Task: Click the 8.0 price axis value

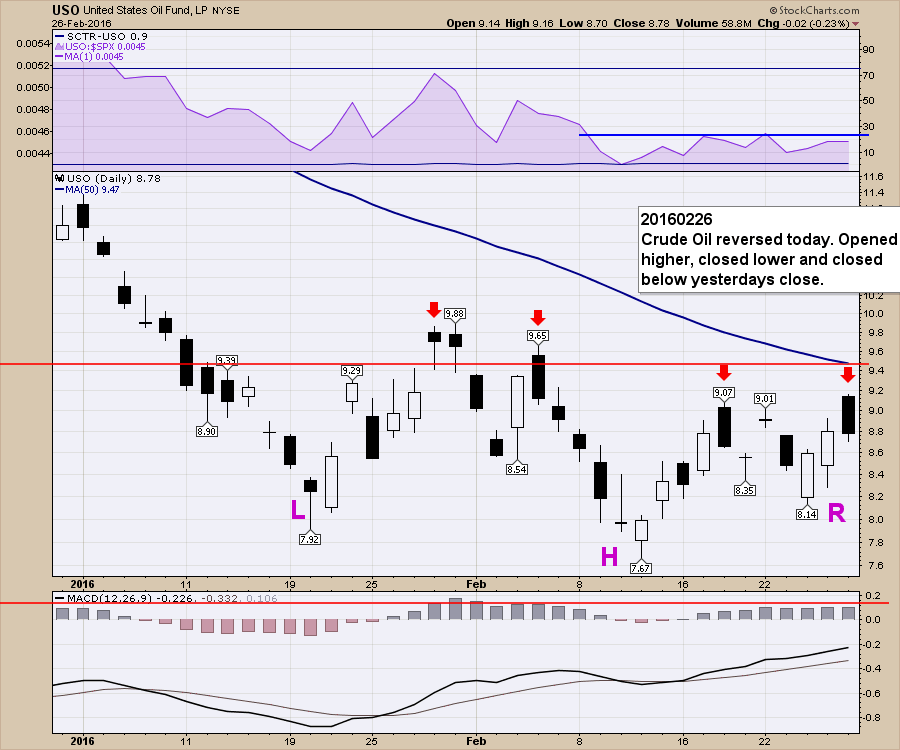Action: click(874, 519)
